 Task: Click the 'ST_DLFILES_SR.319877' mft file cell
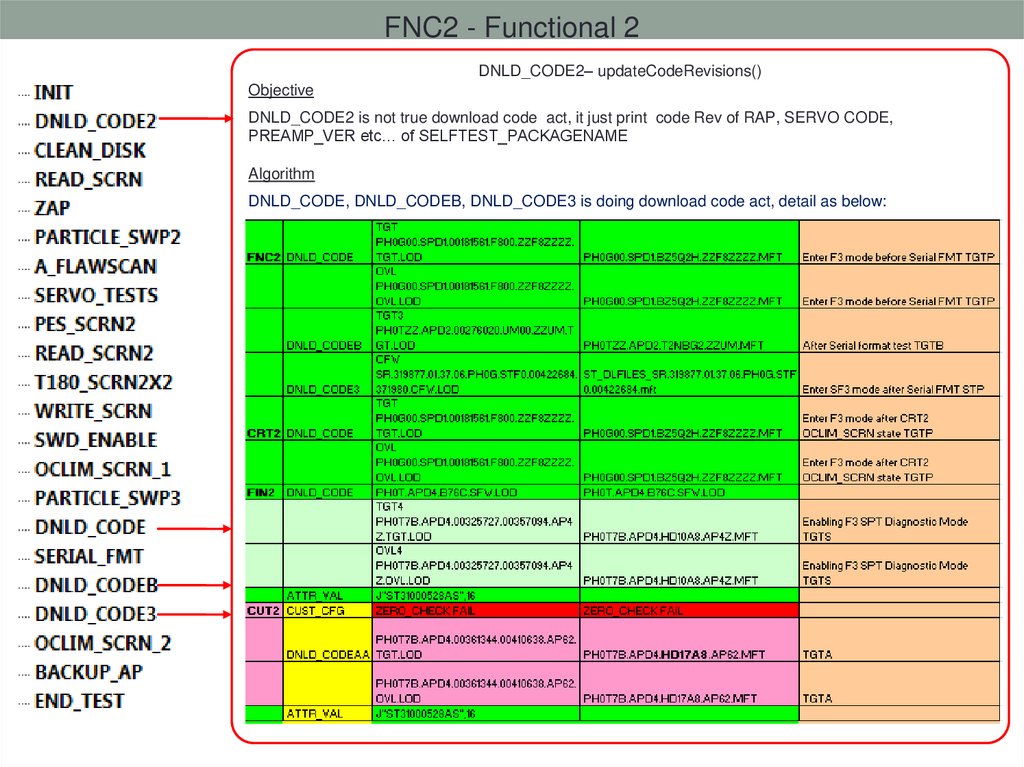[689, 374]
